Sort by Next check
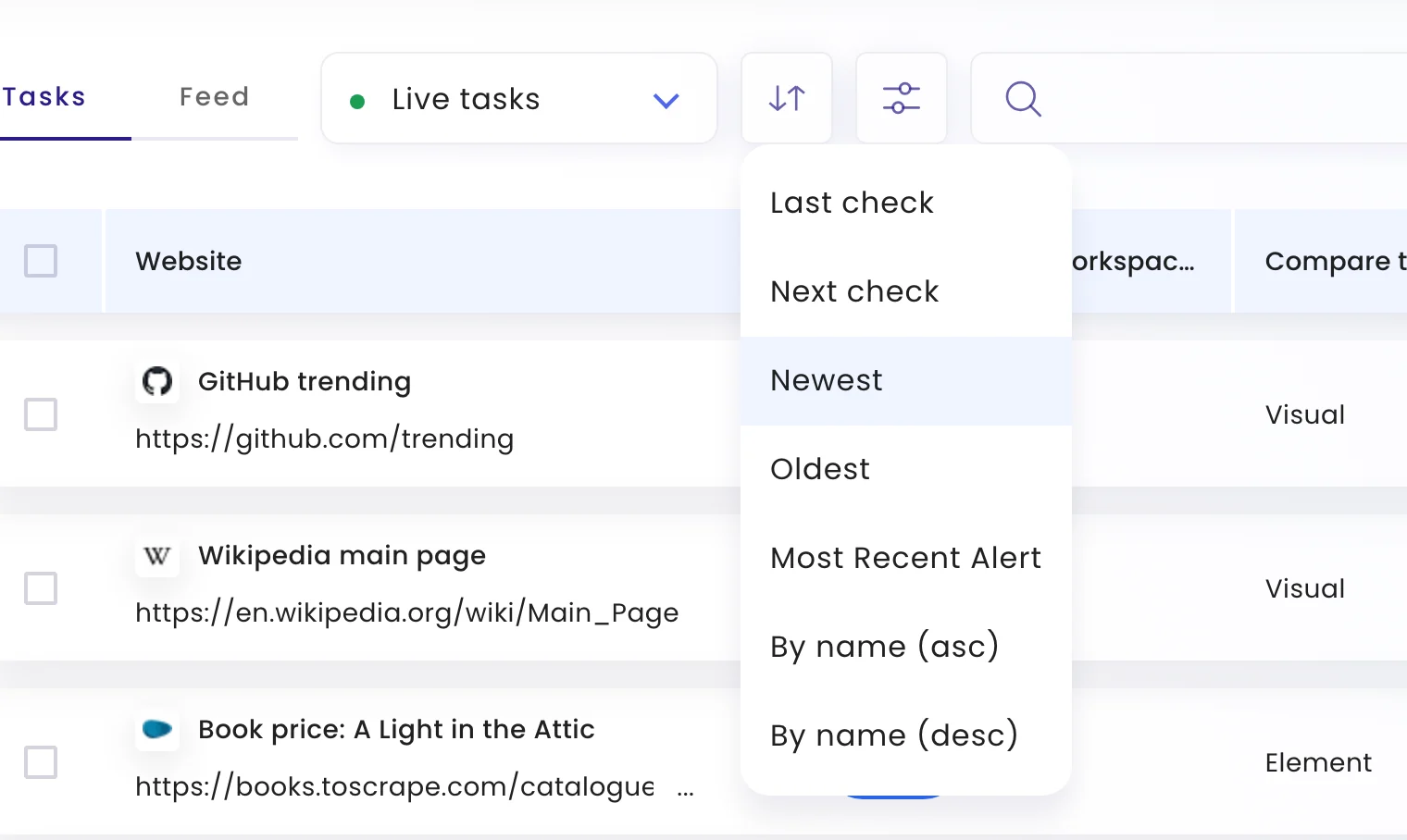Viewport: 1407px width, 840px height. (906, 291)
